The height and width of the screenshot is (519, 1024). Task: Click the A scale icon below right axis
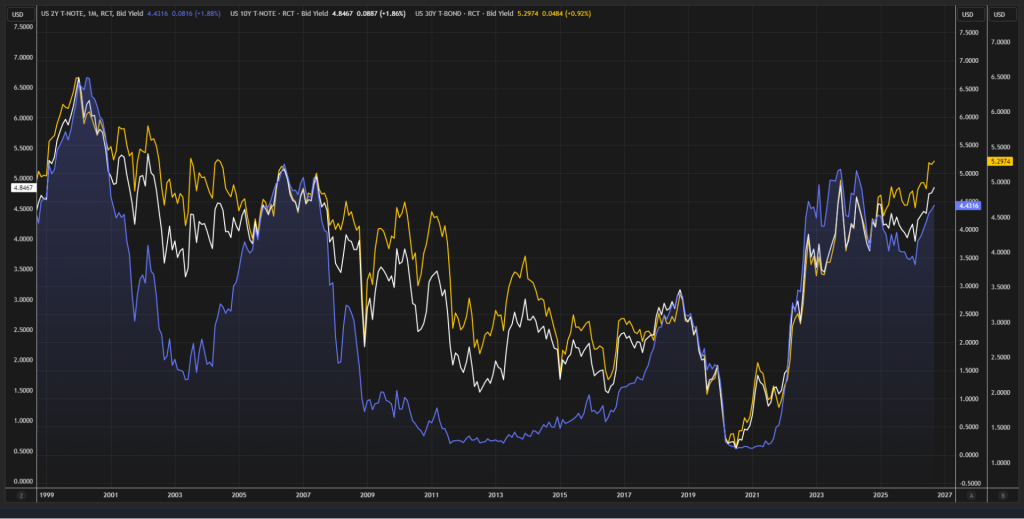click(972, 496)
